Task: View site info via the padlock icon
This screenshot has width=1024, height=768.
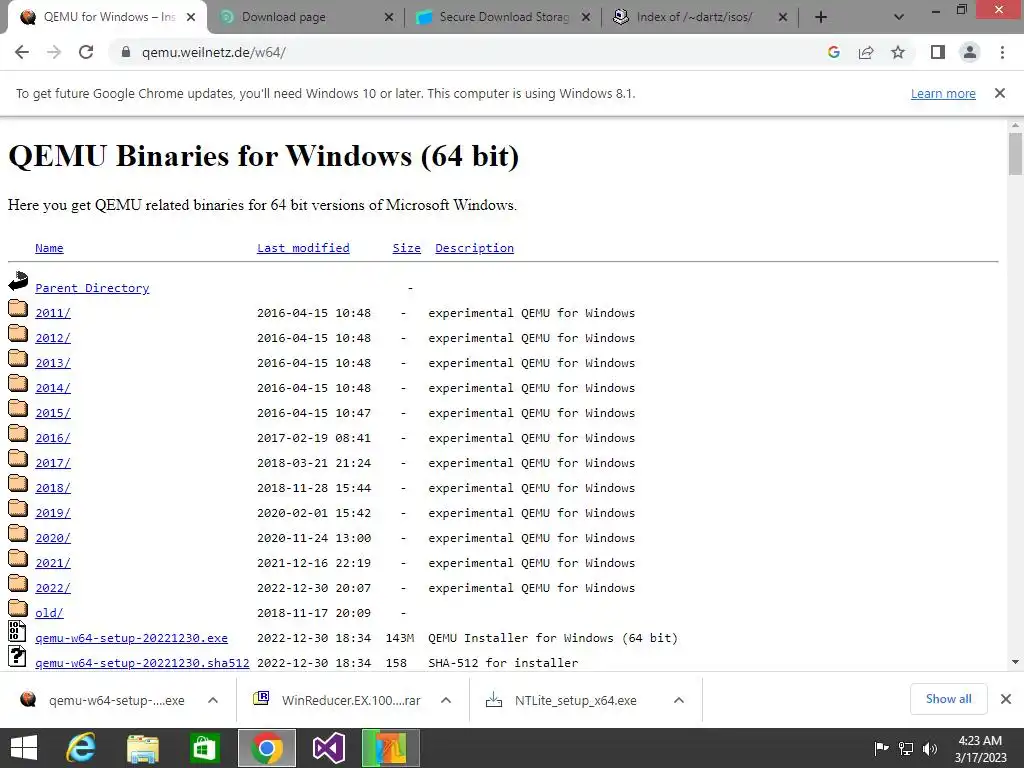Action: click(126, 52)
